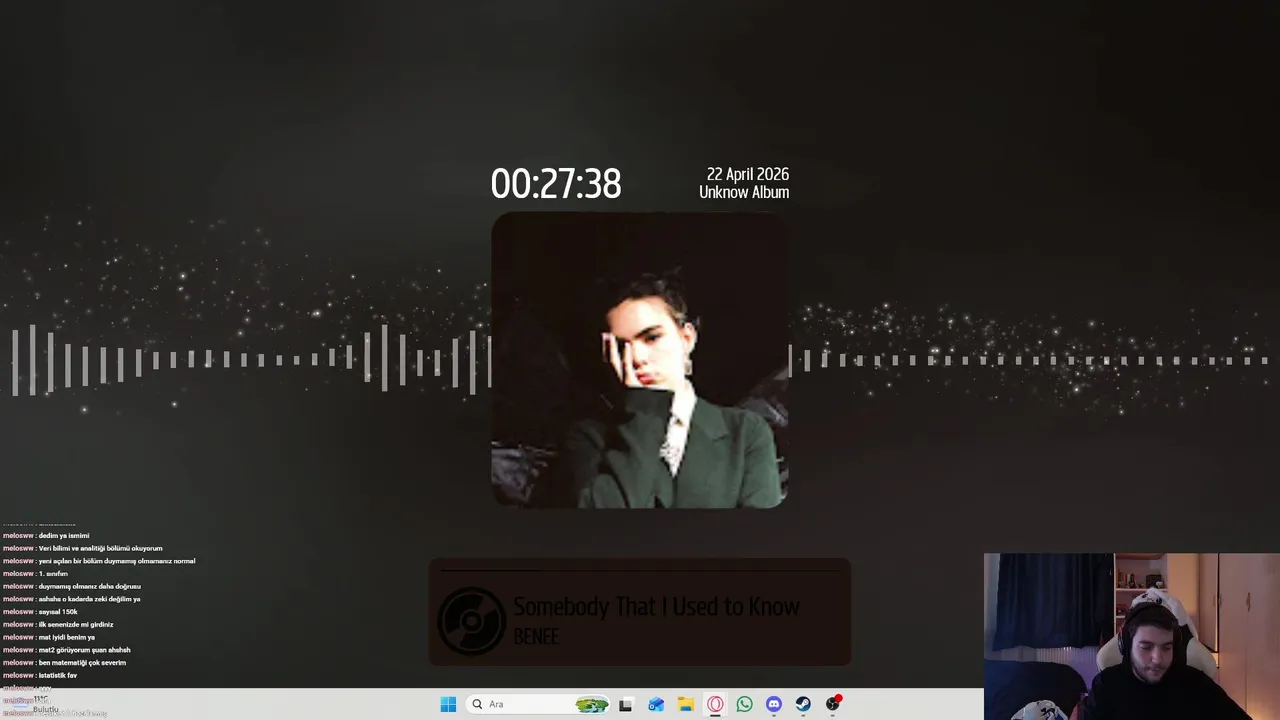Image resolution: width=1280 pixels, height=720 pixels.
Task: Click chat message '1. sınıfım'
Action: [x=53, y=574]
